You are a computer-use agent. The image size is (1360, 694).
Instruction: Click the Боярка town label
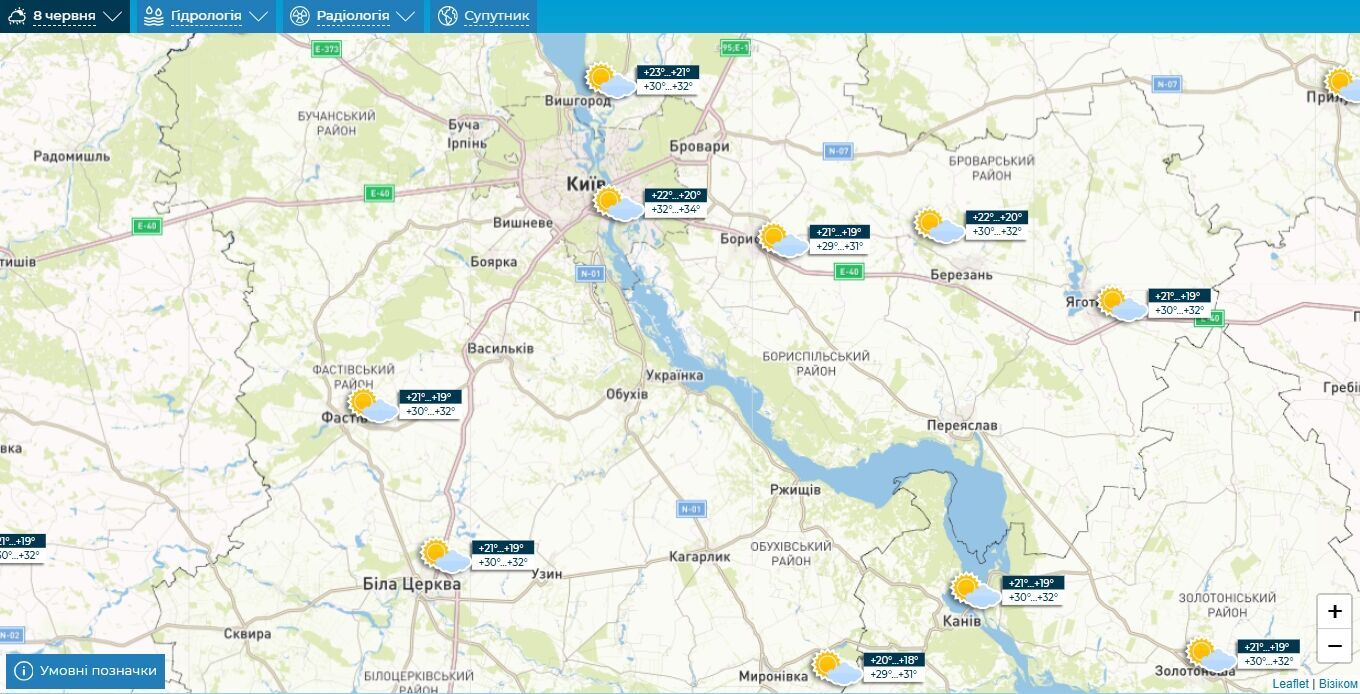(x=494, y=262)
